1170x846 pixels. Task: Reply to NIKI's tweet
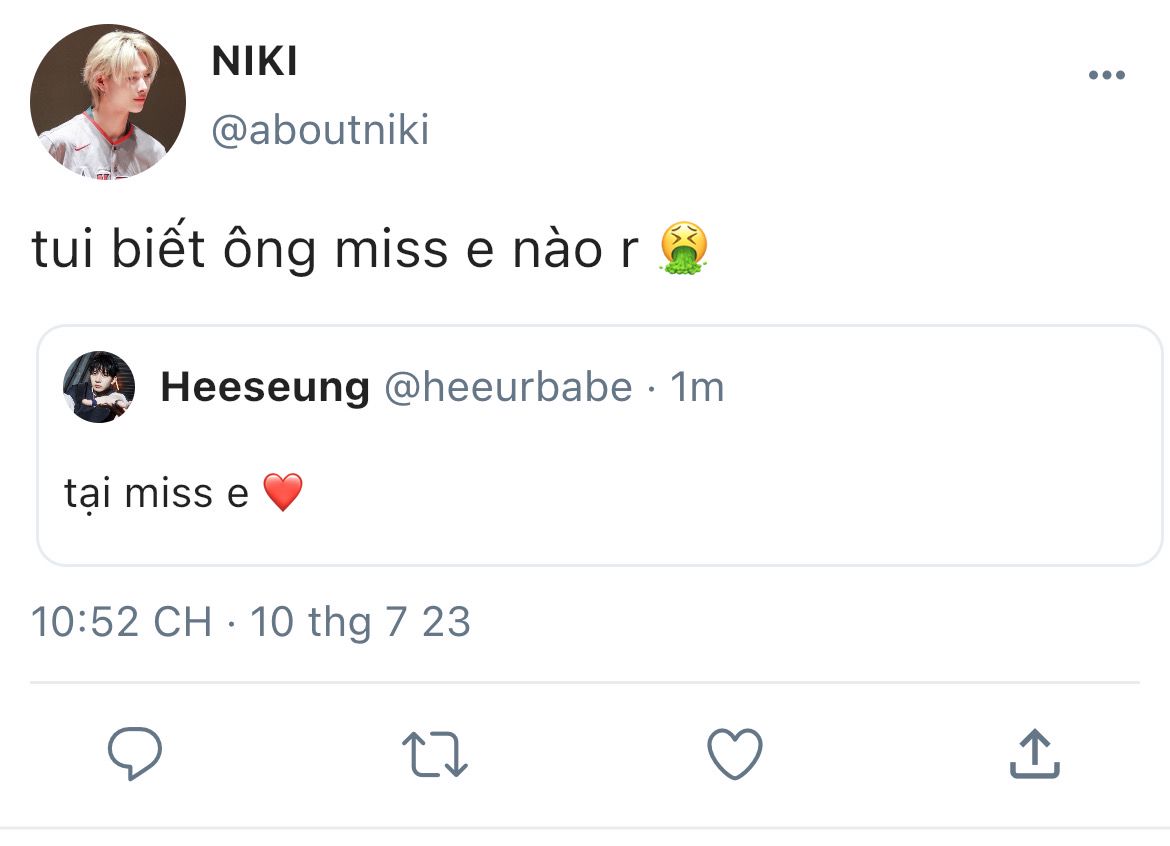click(x=135, y=753)
